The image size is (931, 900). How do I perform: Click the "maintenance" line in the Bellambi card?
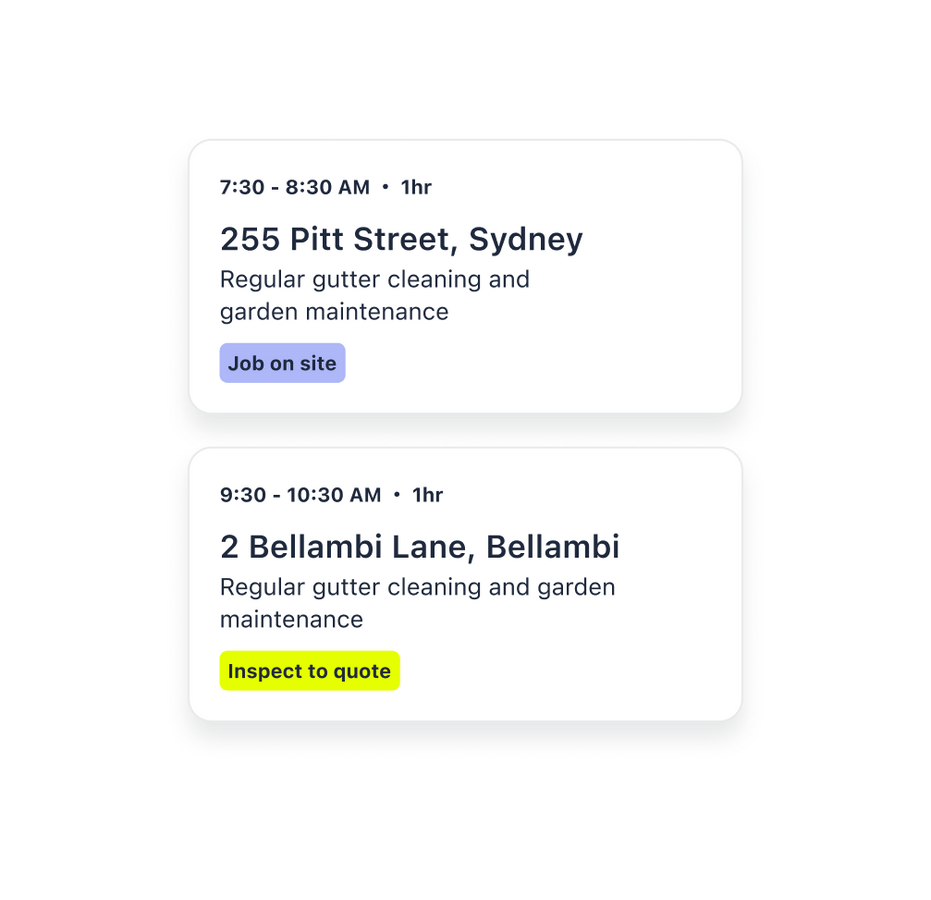(x=291, y=620)
